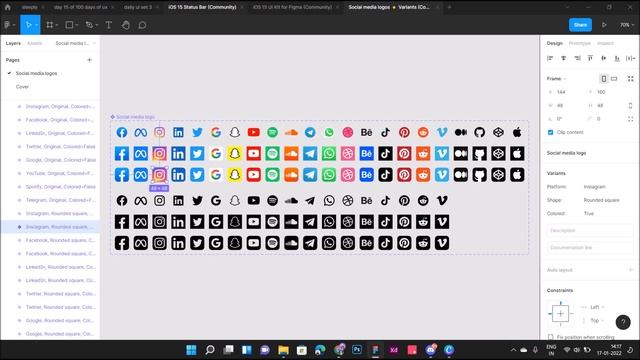Open the Figma main menu dropdown
The width and height of the screenshot is (640, 360).
(x=9, y=25)
